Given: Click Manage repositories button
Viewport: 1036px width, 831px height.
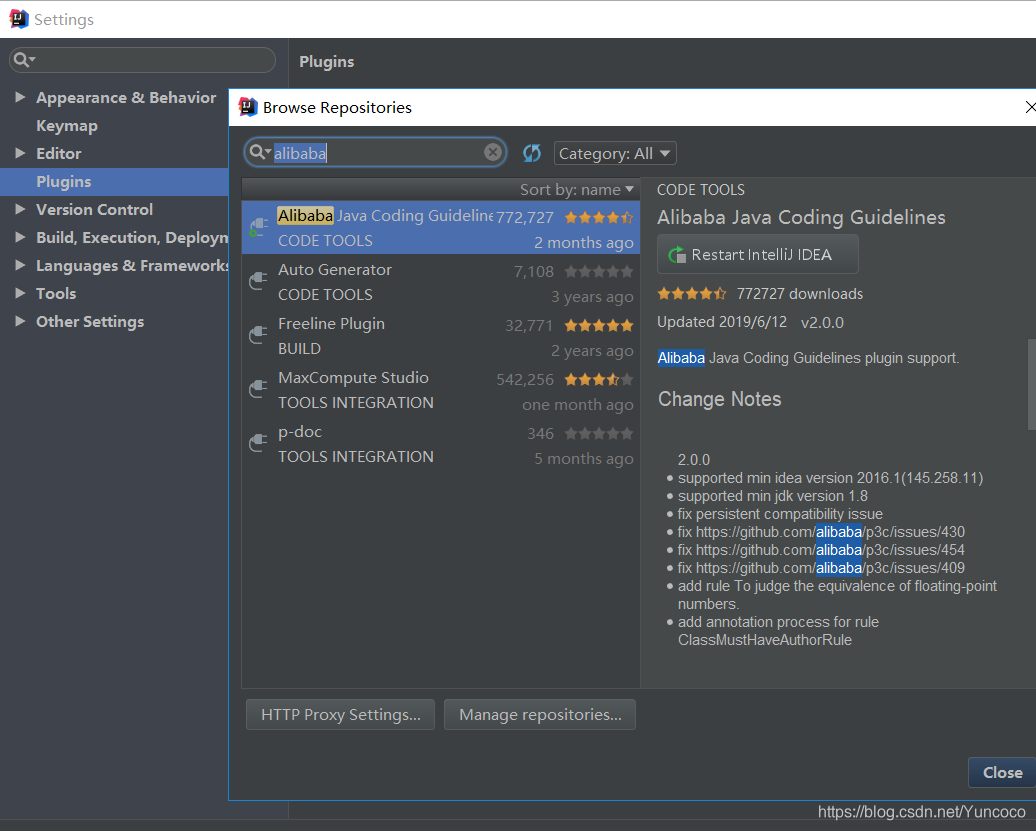Looking at the screenshot, I should (540, 715).
